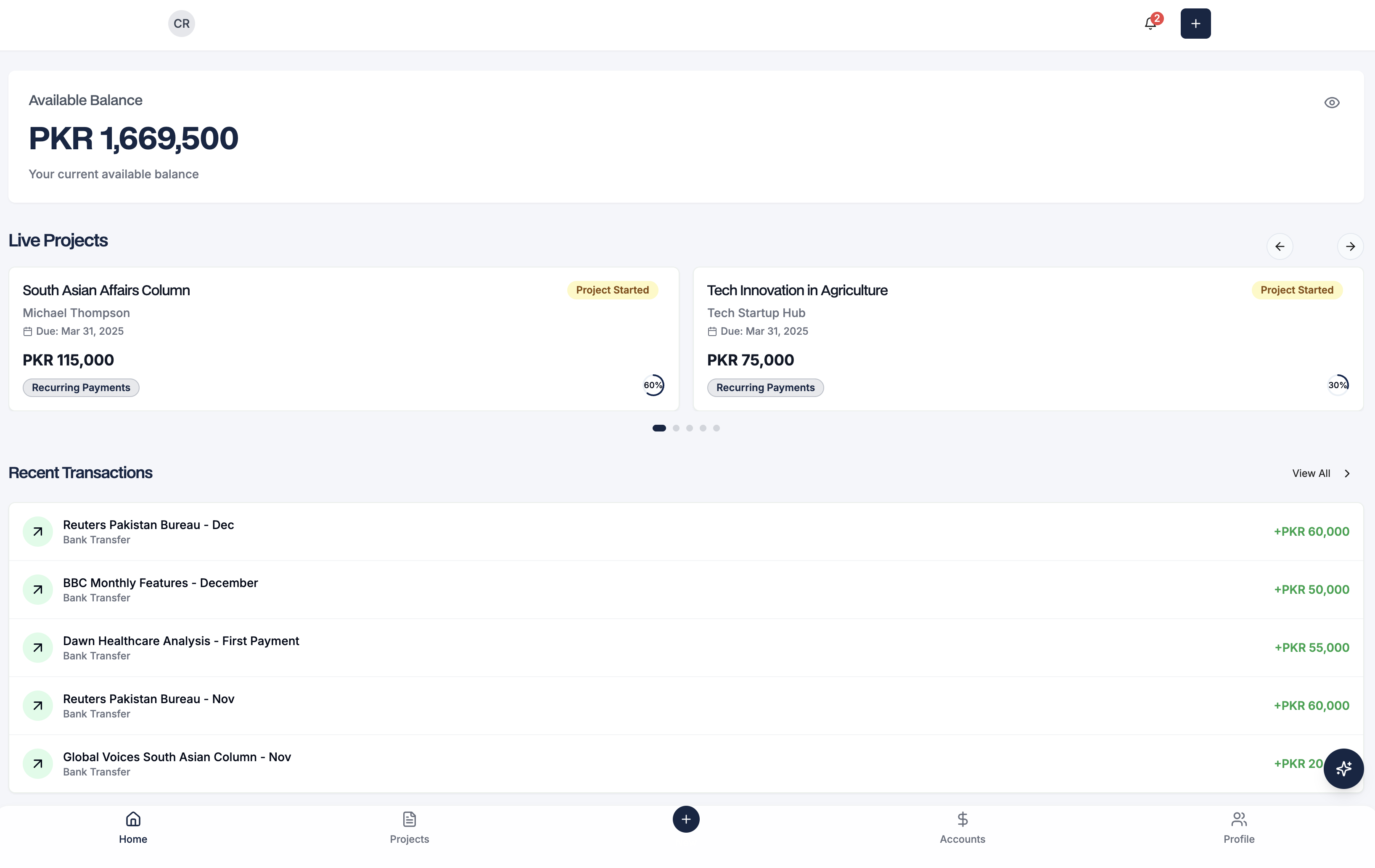The height and width of the screenshot is (868, 1375).
Task: Open the South Asian Affairs Column project title
Action: pos(106,290)
